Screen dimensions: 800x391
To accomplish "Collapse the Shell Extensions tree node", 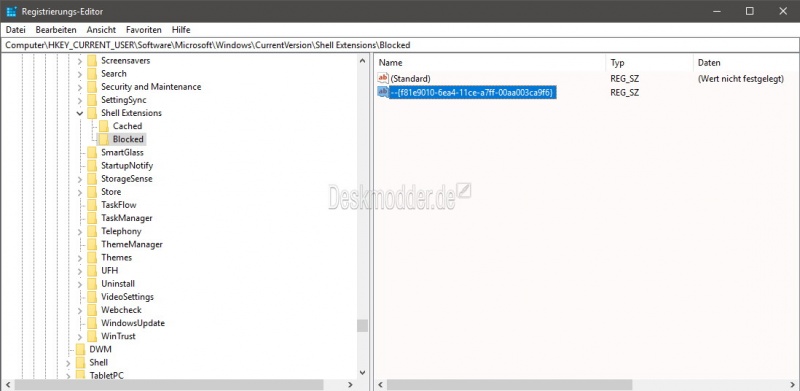I will point(80,113).
